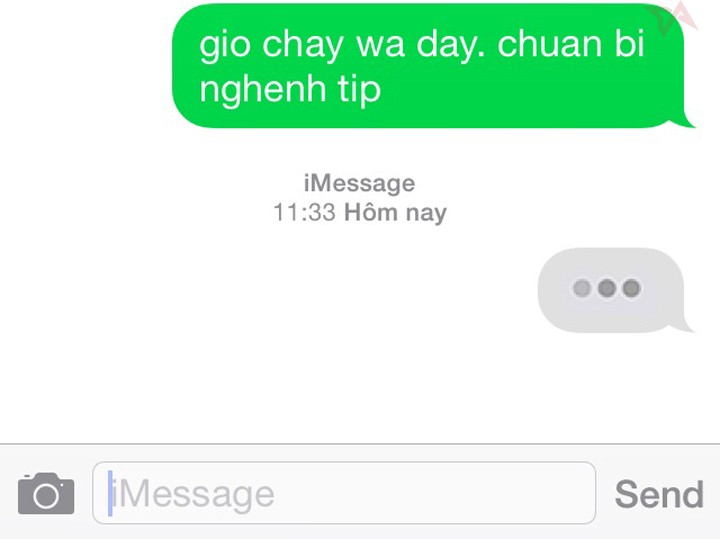Image resolution: width=720 pixels, height=539 pixels.
Task: Tap the Hôm nay date label
Action: tap(395, 213)
